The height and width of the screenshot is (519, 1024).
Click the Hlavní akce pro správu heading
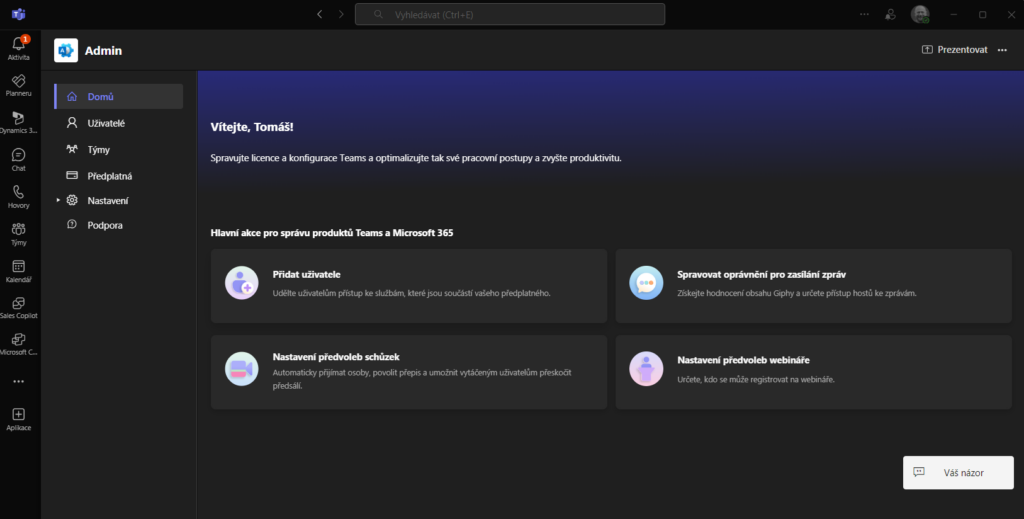coord(332,232)
